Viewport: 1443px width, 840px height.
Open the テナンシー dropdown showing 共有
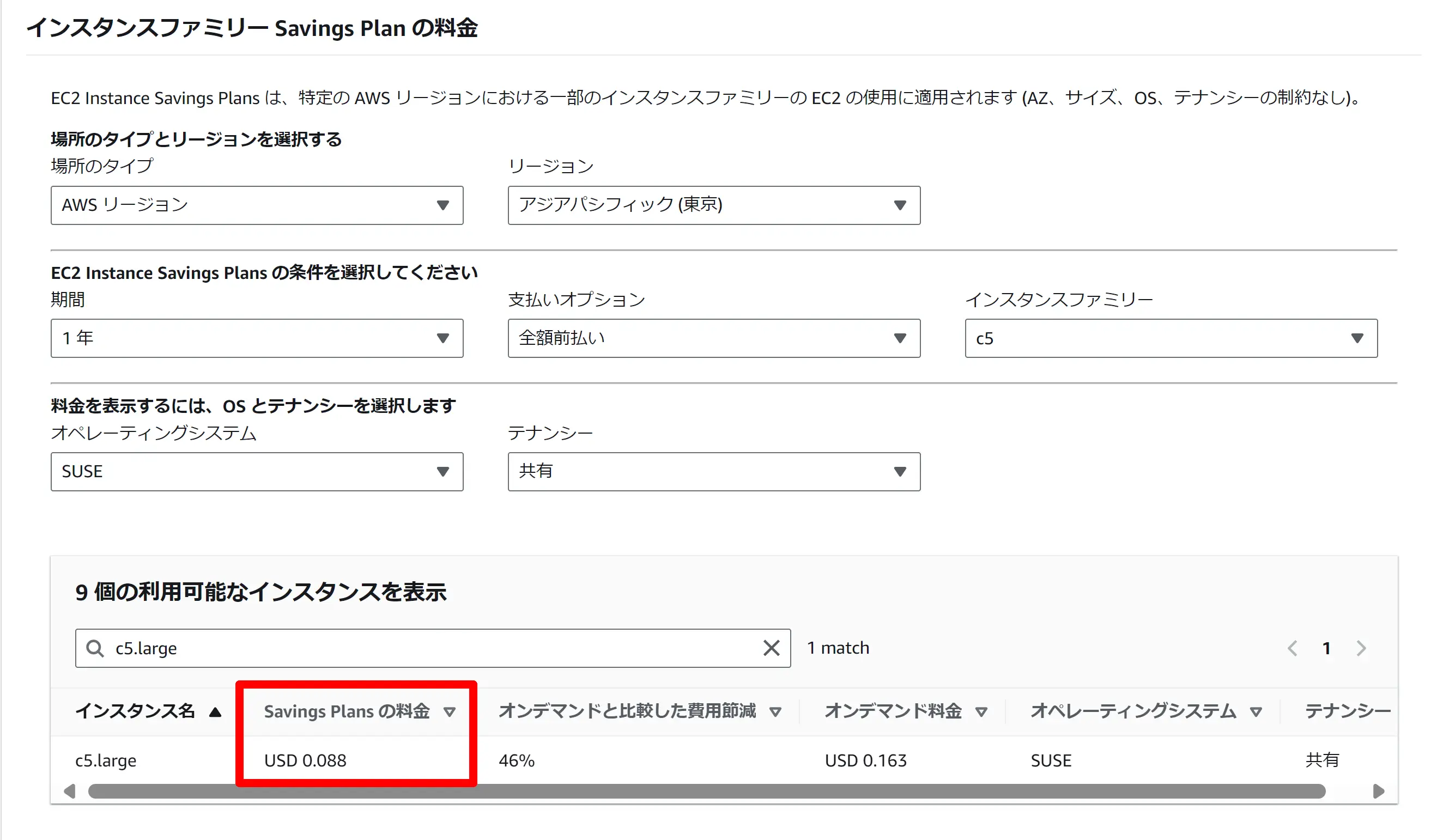point(714,472)
